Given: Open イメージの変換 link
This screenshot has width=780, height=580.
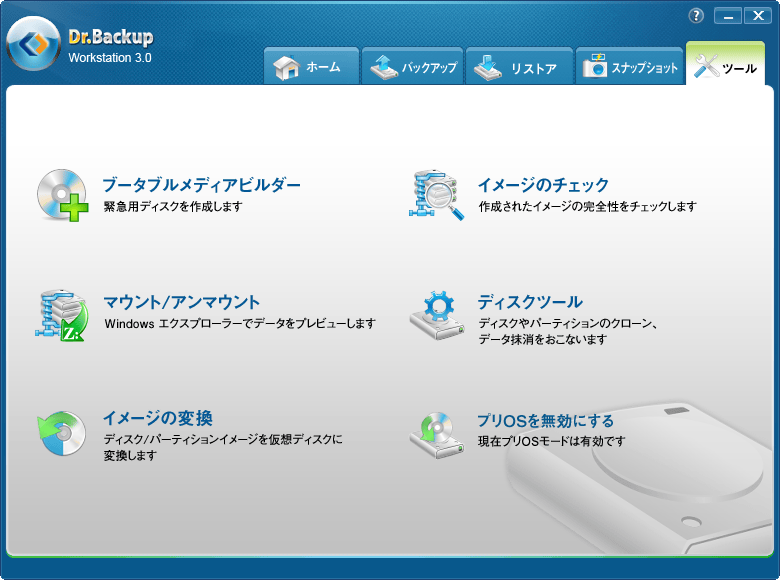Looking at the screenshot, I should coord(158,418).
